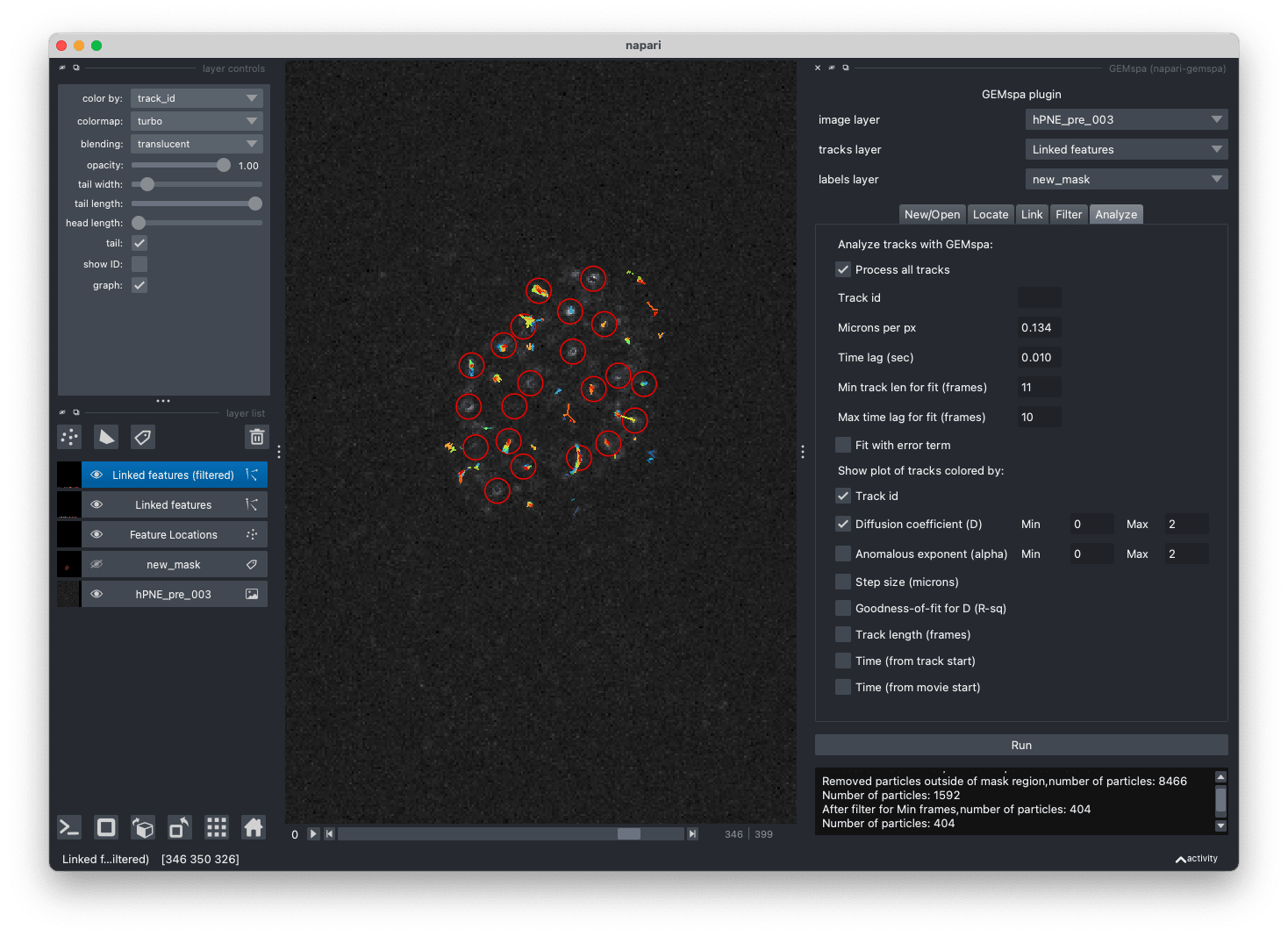Toggle grid mode button
Viewport: 1288px width, 936px height.
(x=217, y=827)
